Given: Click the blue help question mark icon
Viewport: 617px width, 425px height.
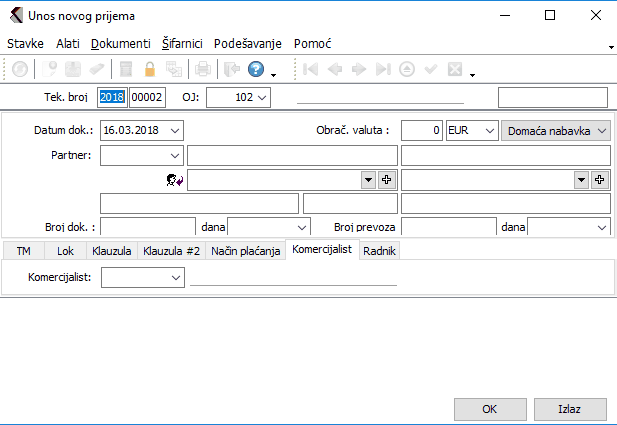Looking at the screenshot, I should click(x=255, y=70).
